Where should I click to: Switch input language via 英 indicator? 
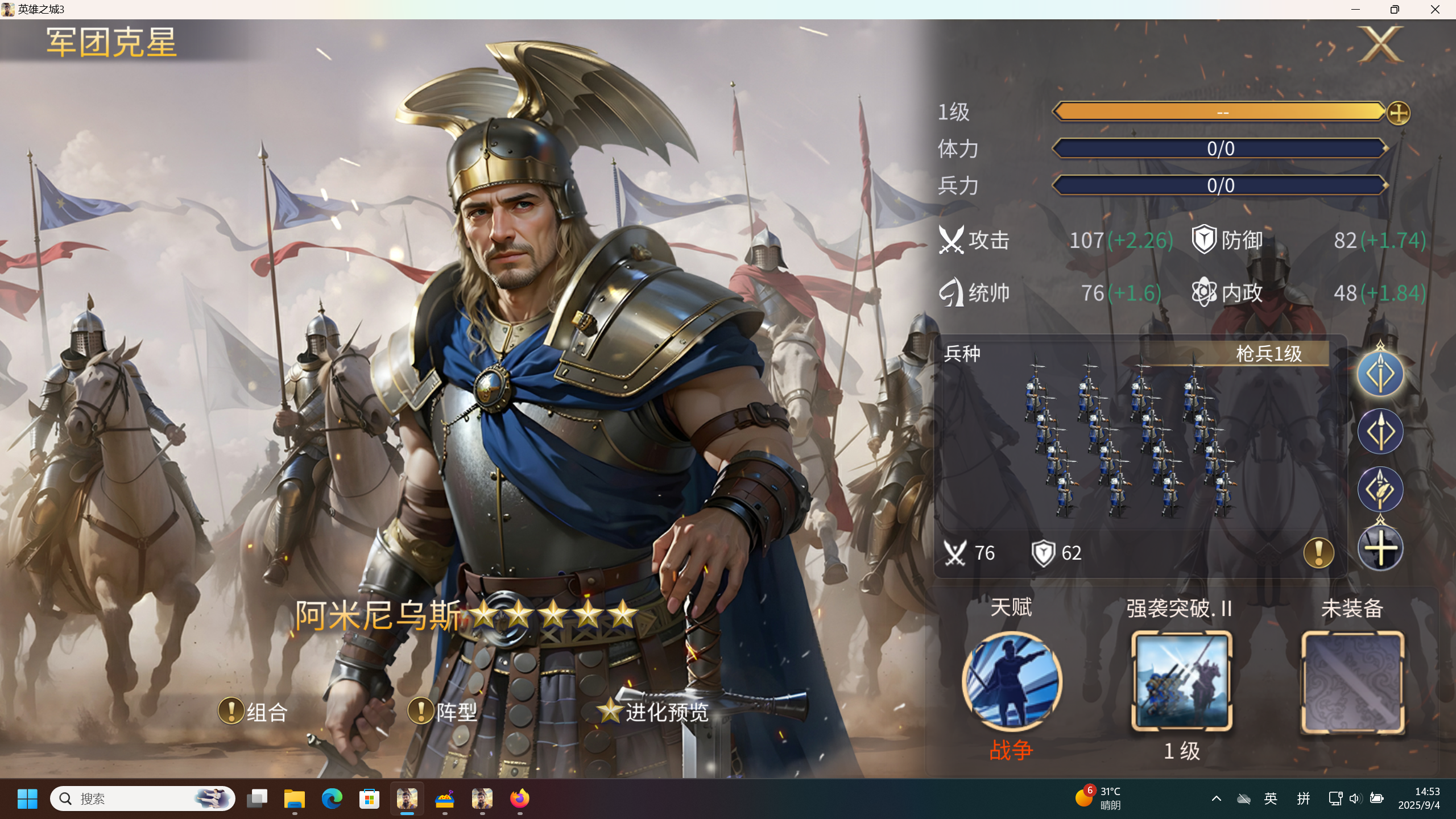click(x=1271, y=799)
